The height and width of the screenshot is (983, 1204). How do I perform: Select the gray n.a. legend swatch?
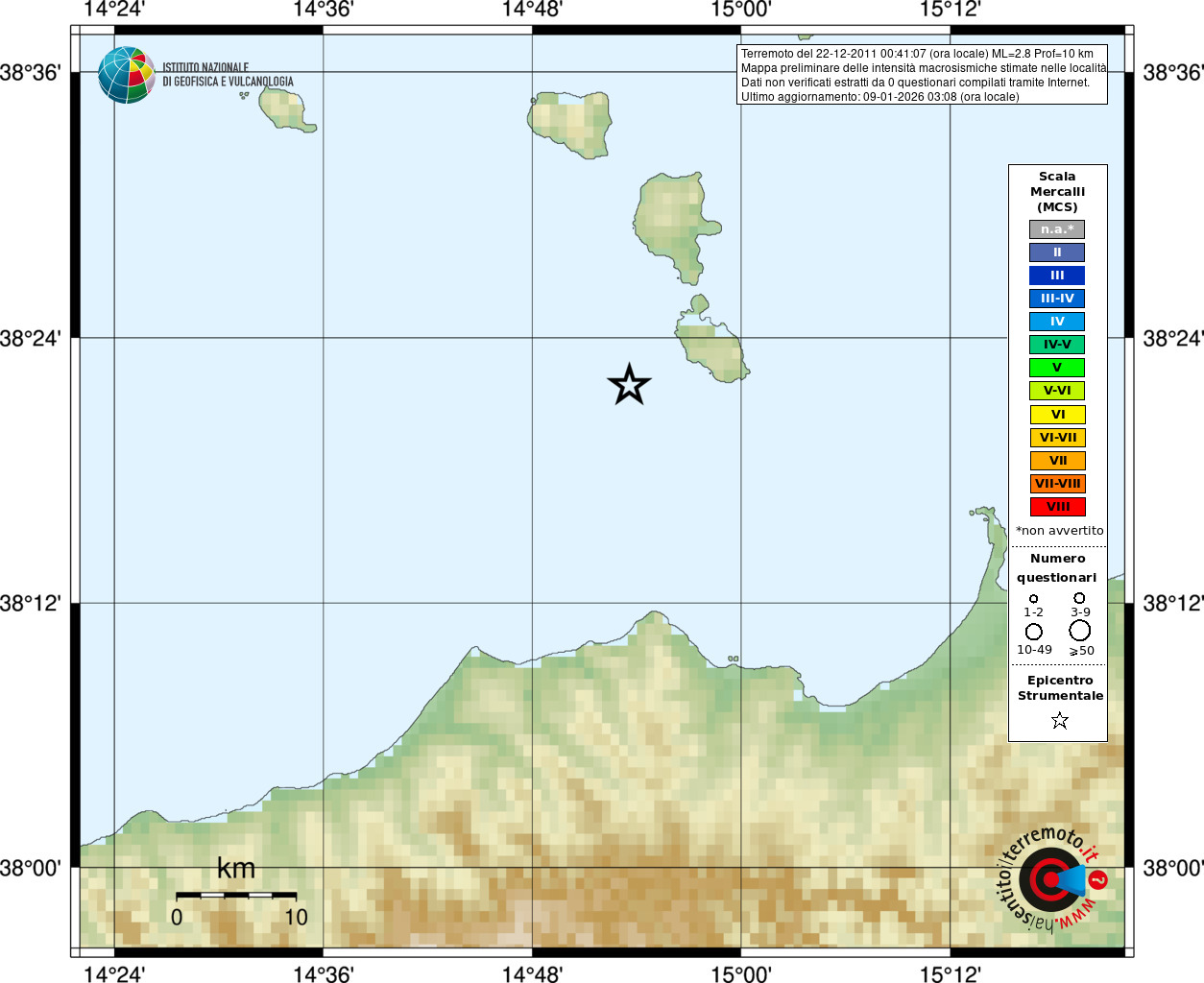tap(1057, 229)
